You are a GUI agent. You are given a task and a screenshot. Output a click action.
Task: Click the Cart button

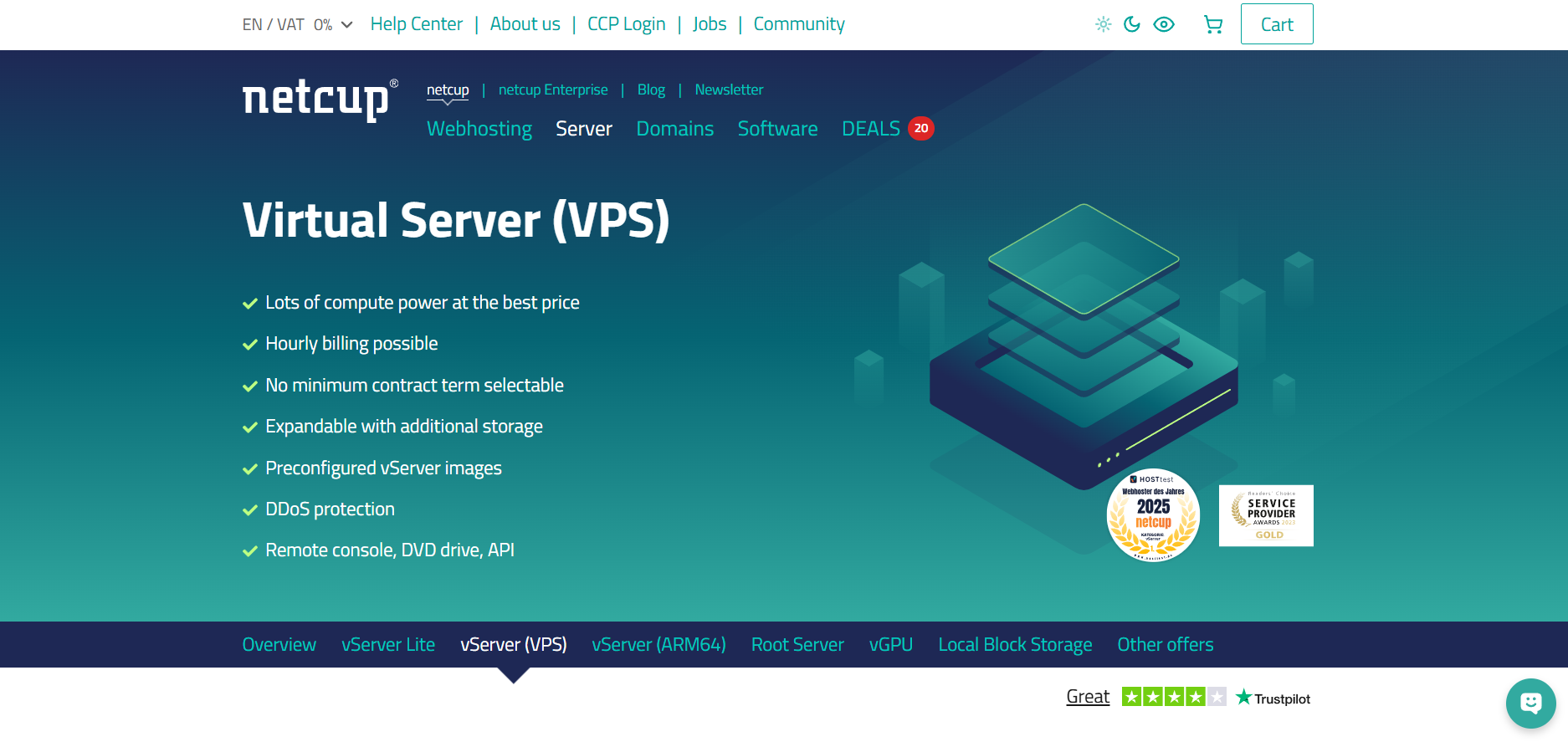[1277, 24]
